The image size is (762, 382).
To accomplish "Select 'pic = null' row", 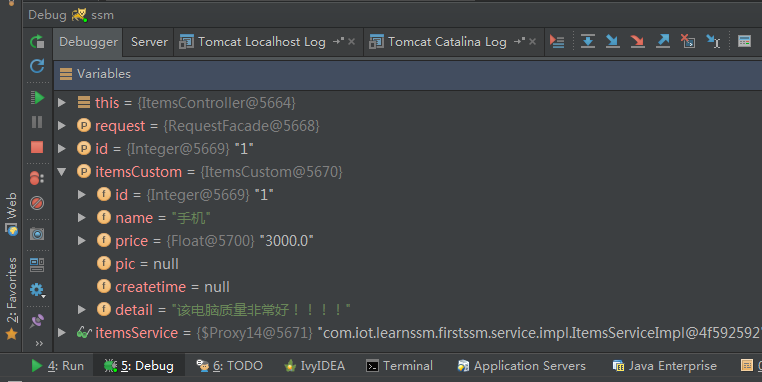I will coord(408,264).
